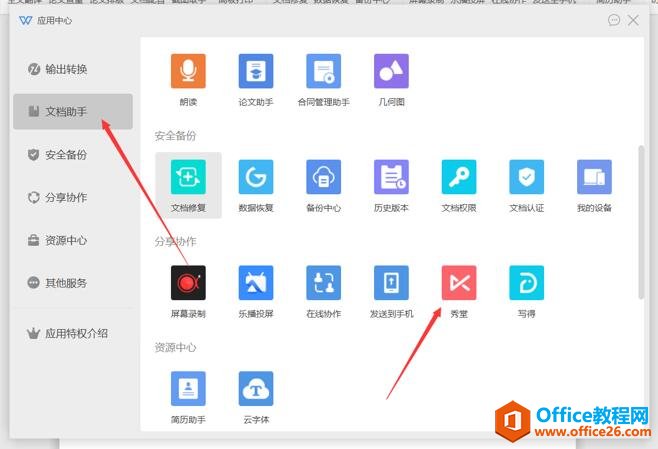Switch to 安全备份 sidebar category

[x=73, y=154]
